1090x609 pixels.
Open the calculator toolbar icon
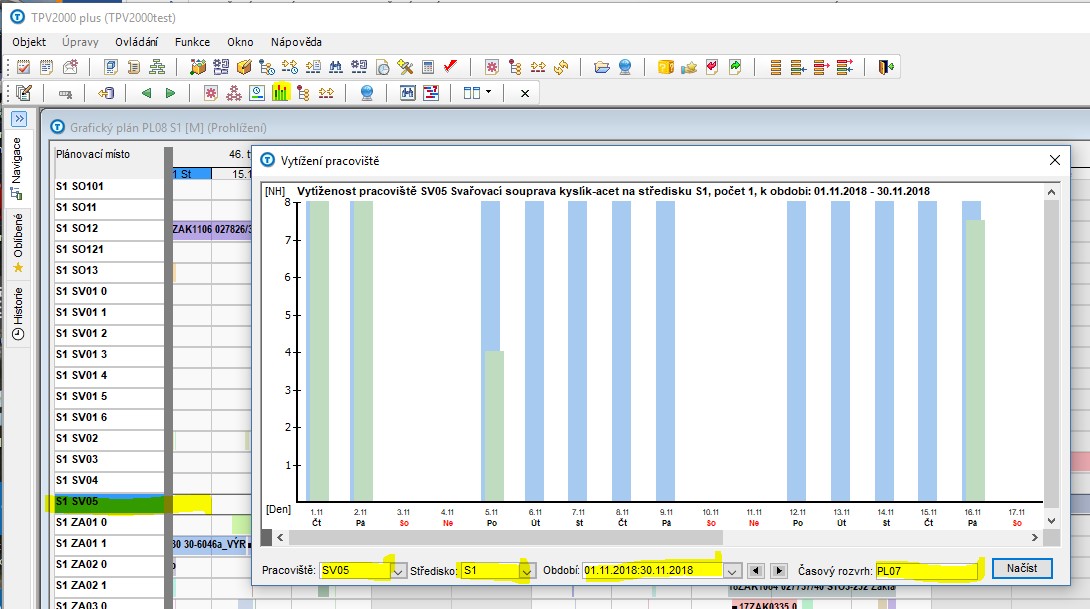428,67
